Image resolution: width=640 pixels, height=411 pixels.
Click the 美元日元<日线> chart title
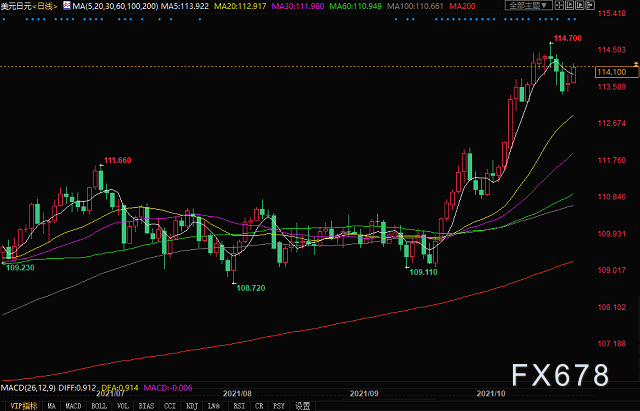pos(29,6)
